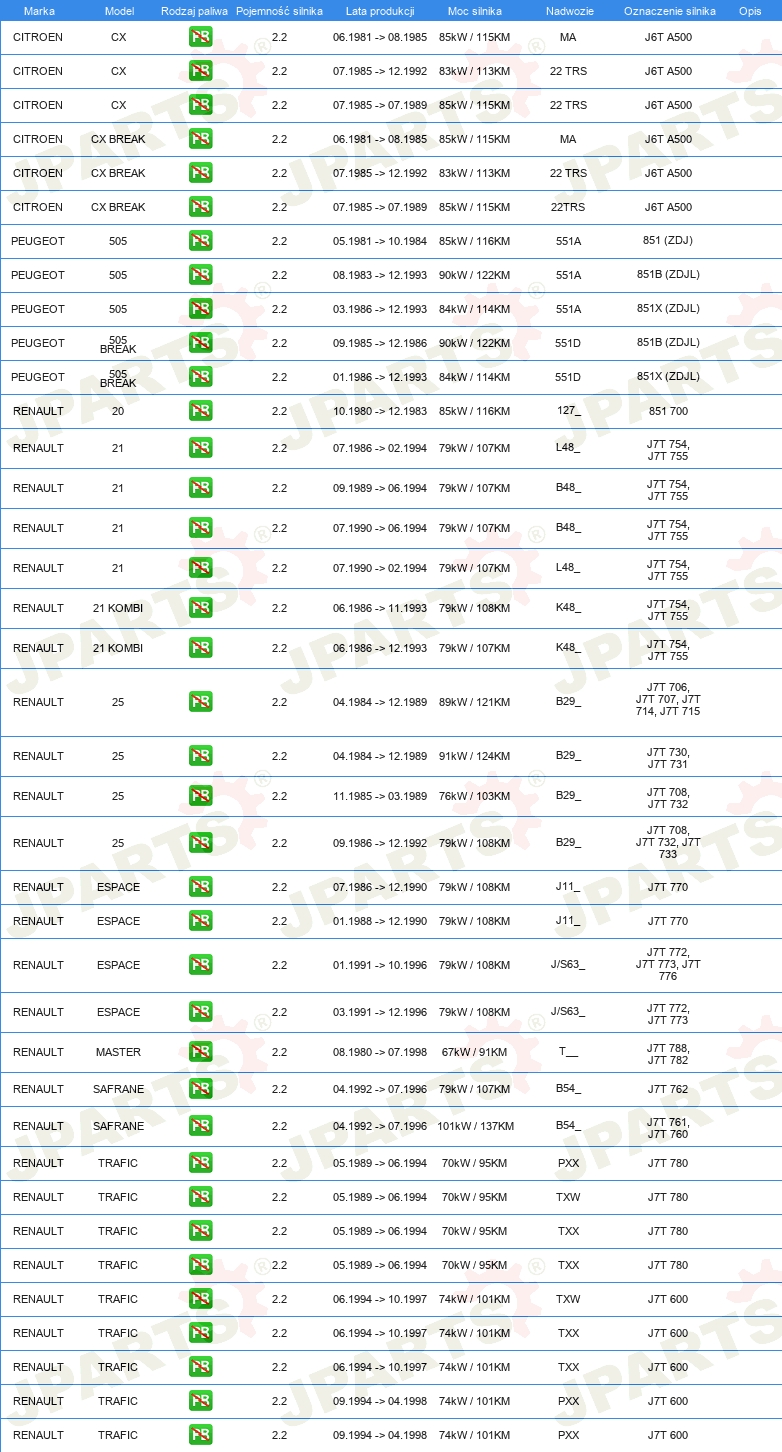Click fuel icon in 21 KOMBI 11.1993 row

pos(200,608)
